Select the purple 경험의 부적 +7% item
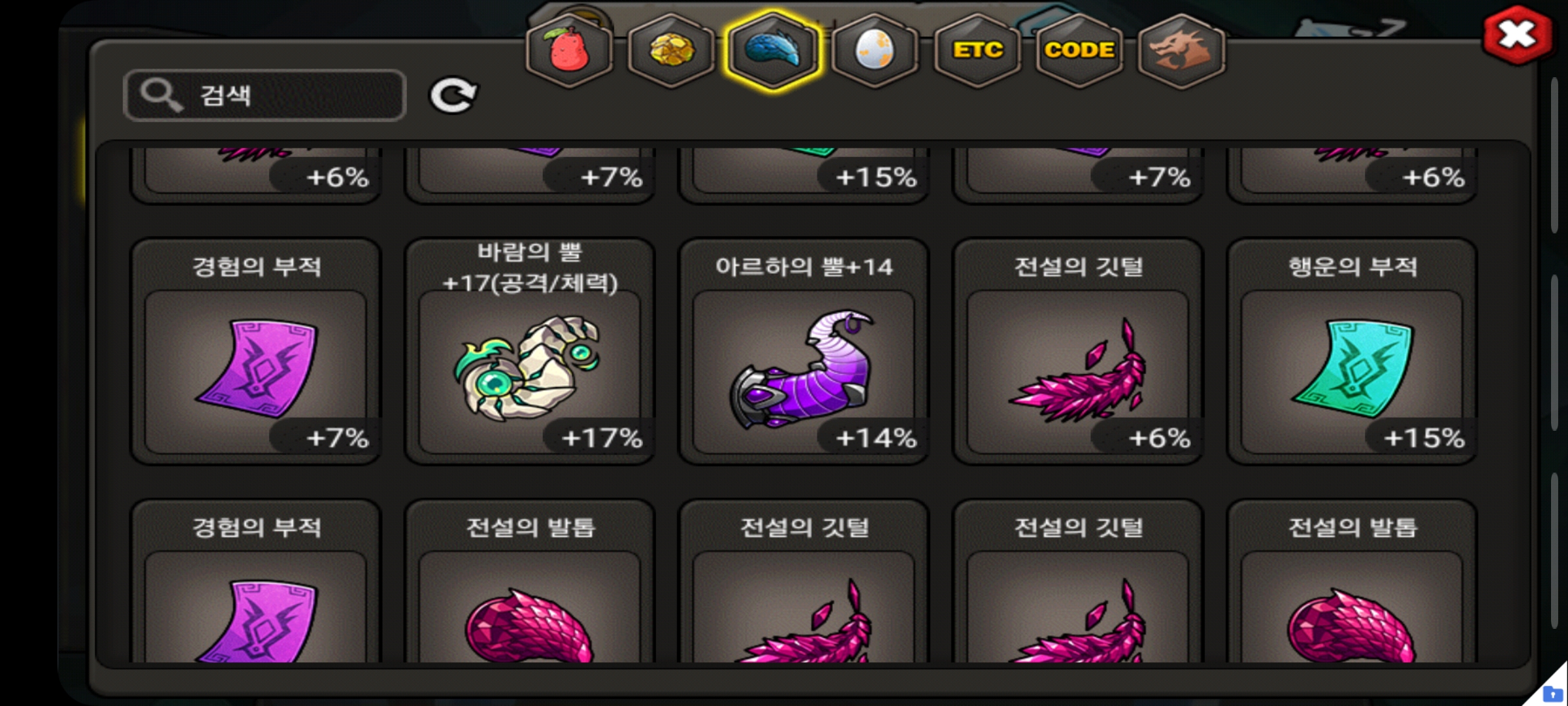The height and width of the screenshot is (706, 1568). pos(255,352)
